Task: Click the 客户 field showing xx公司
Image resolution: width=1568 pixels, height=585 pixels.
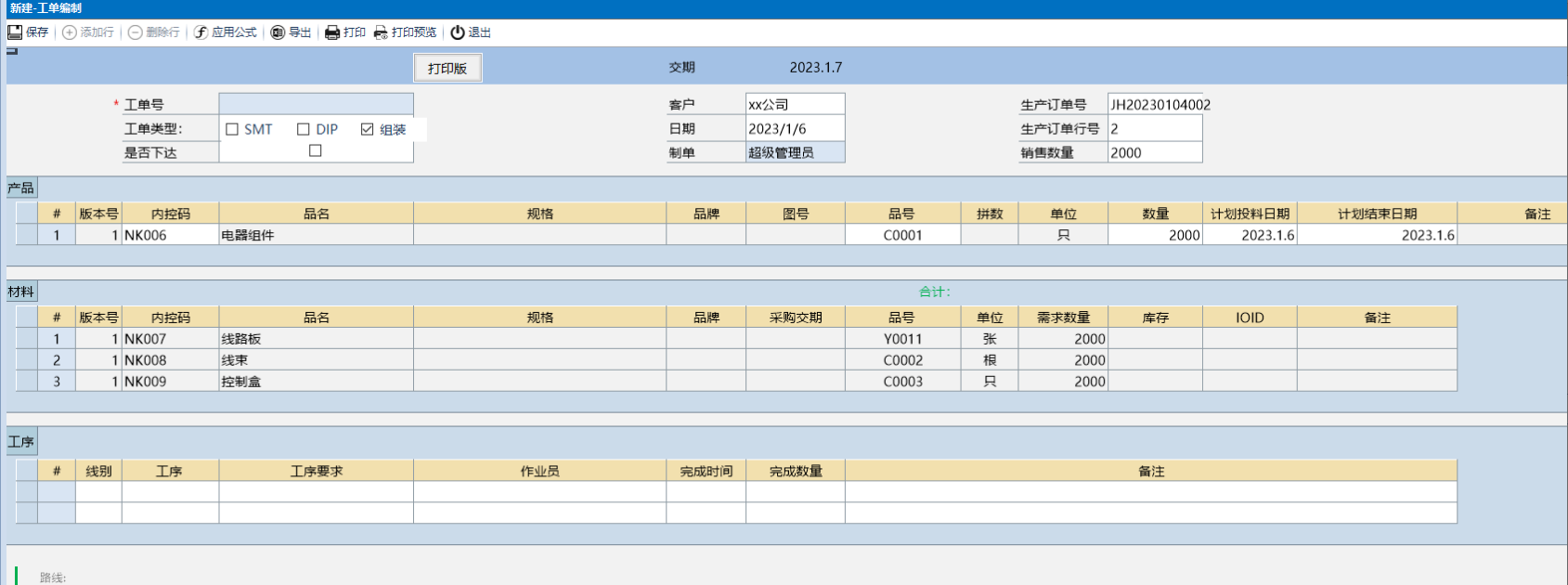Action: click(x=795, y=104)
